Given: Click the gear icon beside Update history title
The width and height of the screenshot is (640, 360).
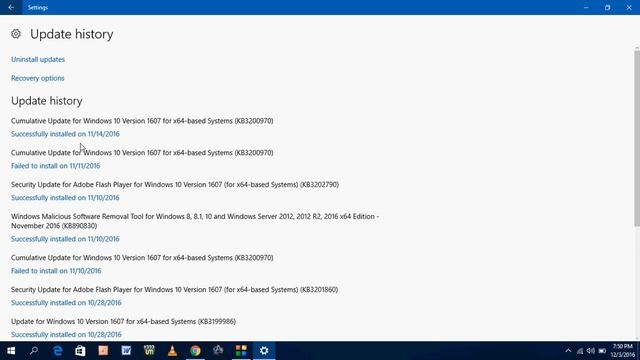Looking at the screenshot, I should click(16, 34).
